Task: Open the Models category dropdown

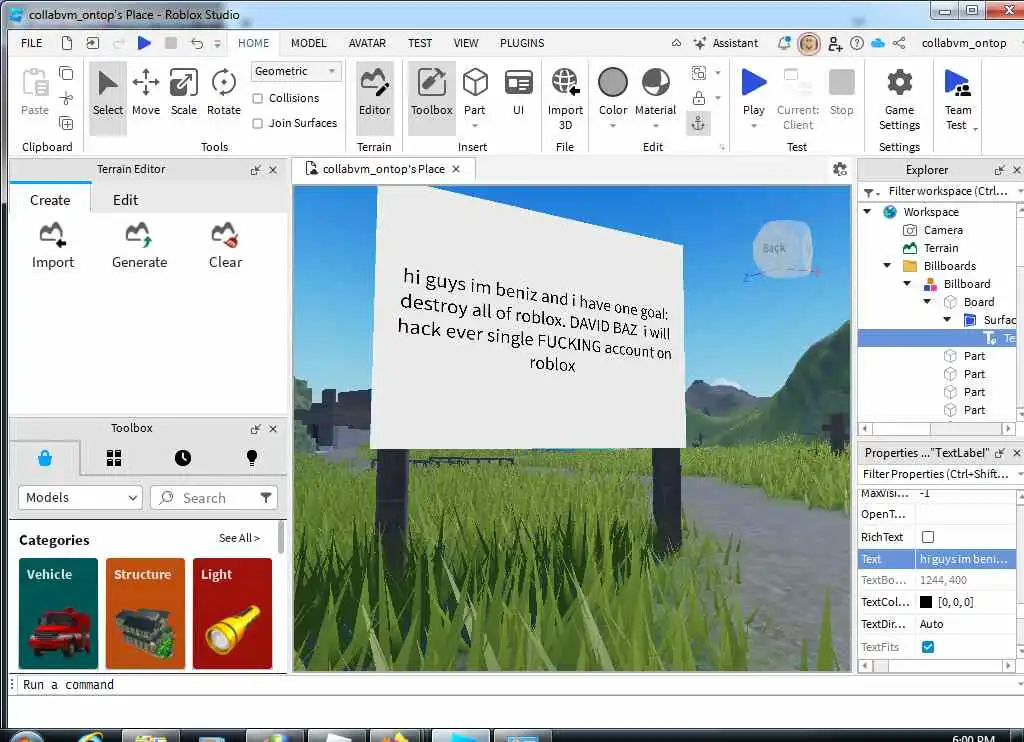Action: pos(80,498)
